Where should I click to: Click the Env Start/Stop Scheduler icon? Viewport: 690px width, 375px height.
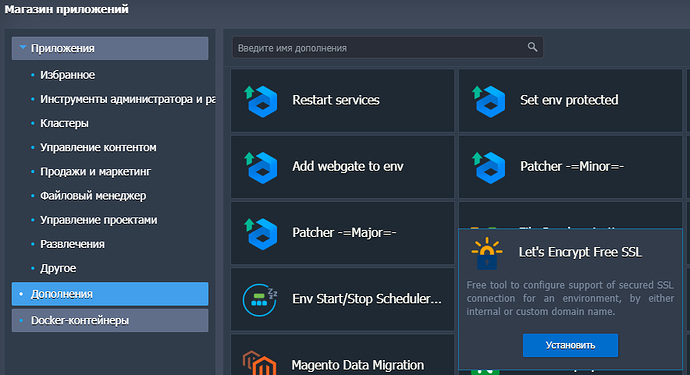coord(260,300)
